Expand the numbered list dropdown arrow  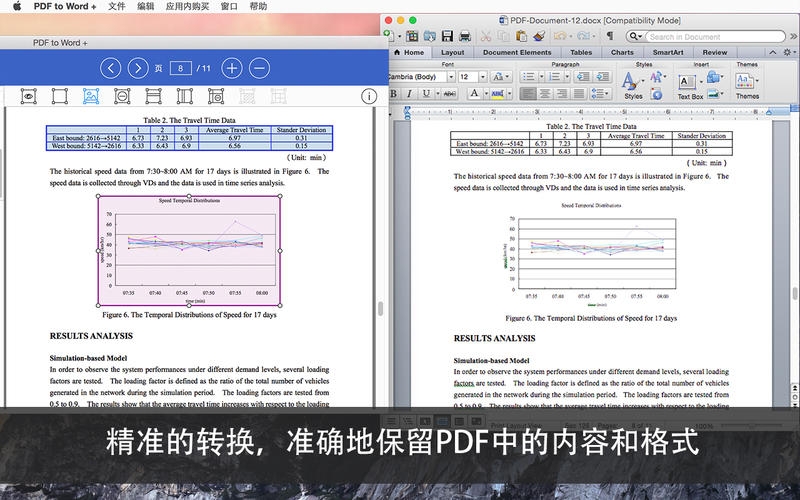coord(567,77)
